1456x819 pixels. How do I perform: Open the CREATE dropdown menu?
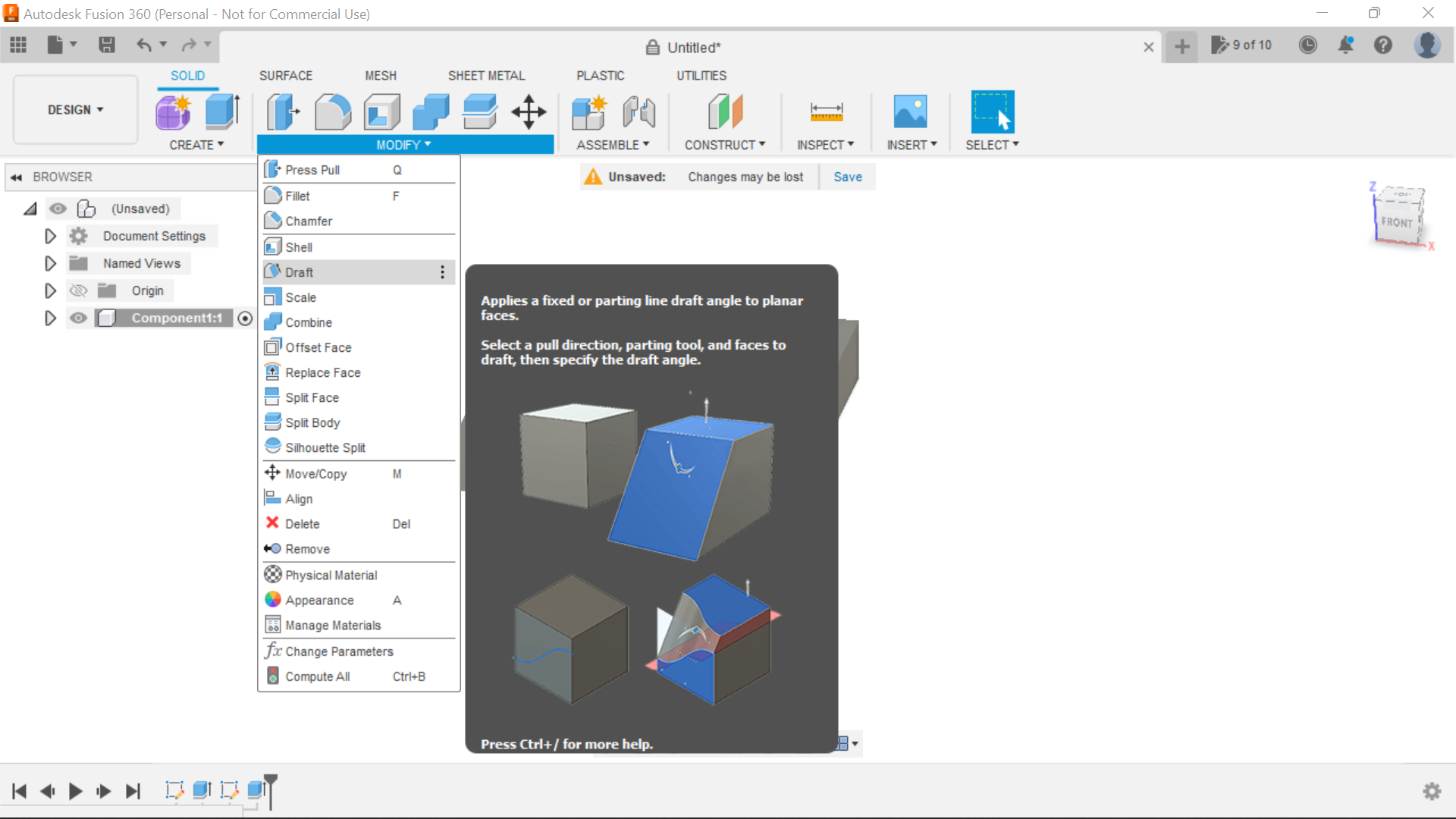196,145
